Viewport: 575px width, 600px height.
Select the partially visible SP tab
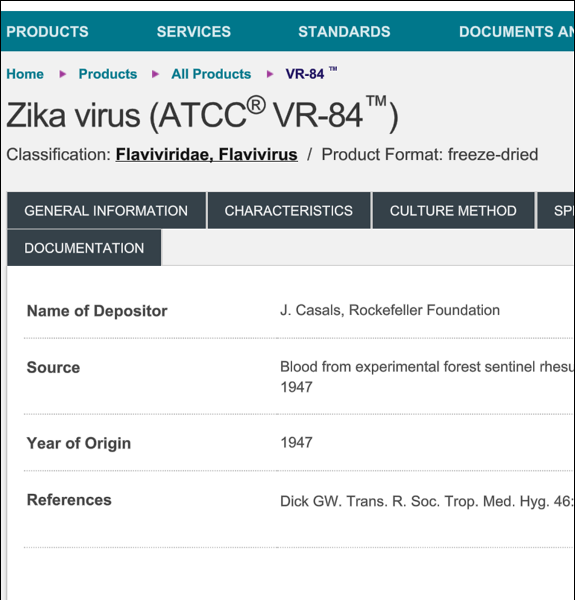pyautogui.click(x=556, y=210)
